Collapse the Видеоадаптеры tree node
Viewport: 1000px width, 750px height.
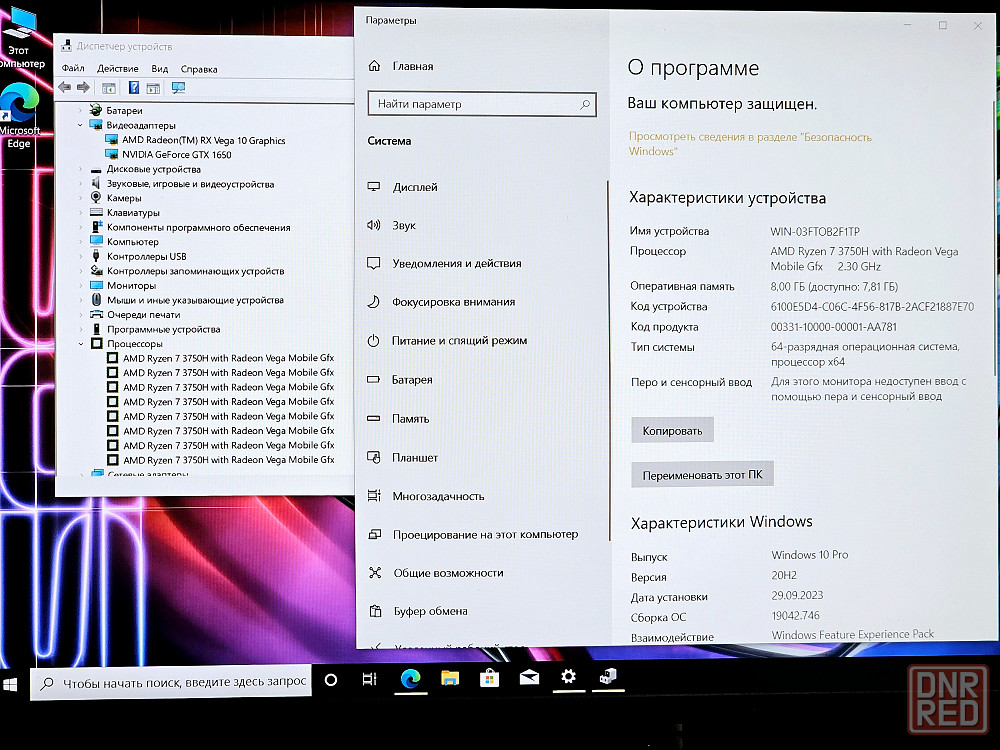(80, 126)
